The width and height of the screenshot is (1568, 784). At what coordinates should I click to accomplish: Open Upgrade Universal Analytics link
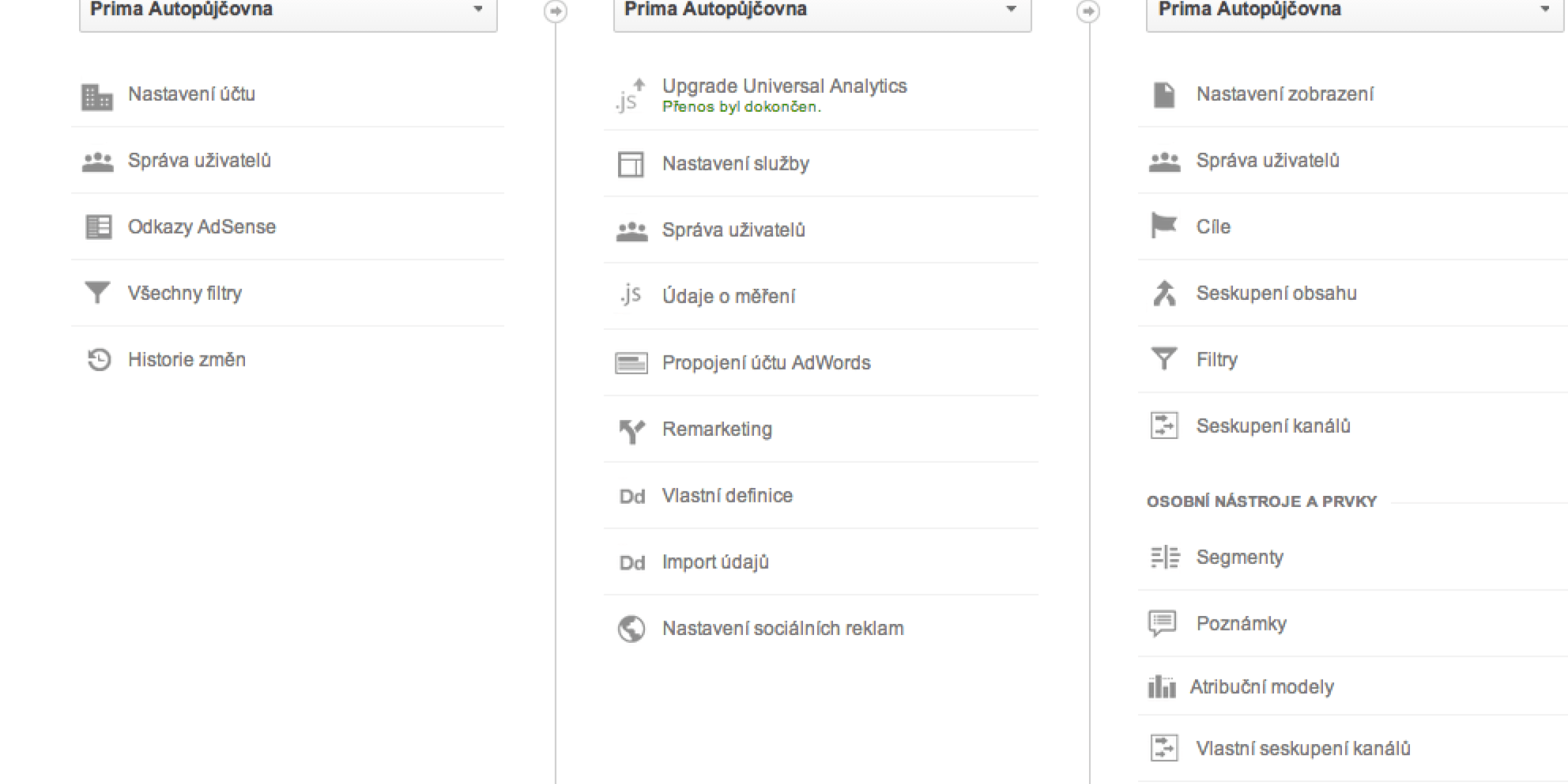tap(784, 87)
